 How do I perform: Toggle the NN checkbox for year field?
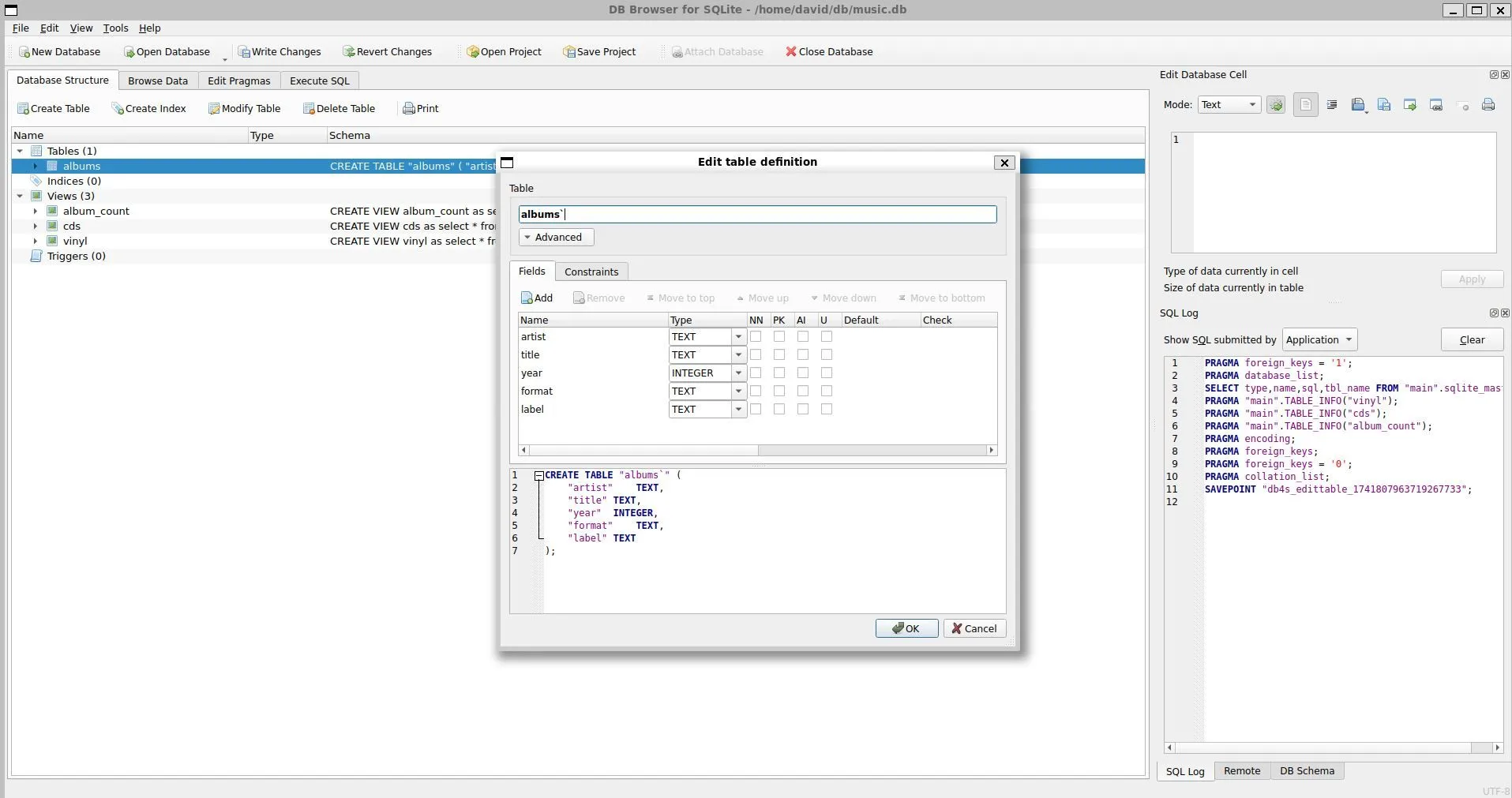[x=756, y=373]
